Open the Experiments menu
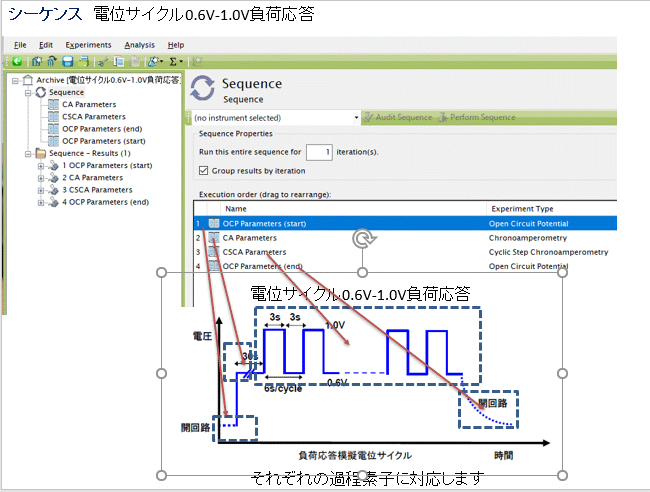The image size is (650, 492). point(88,45)
